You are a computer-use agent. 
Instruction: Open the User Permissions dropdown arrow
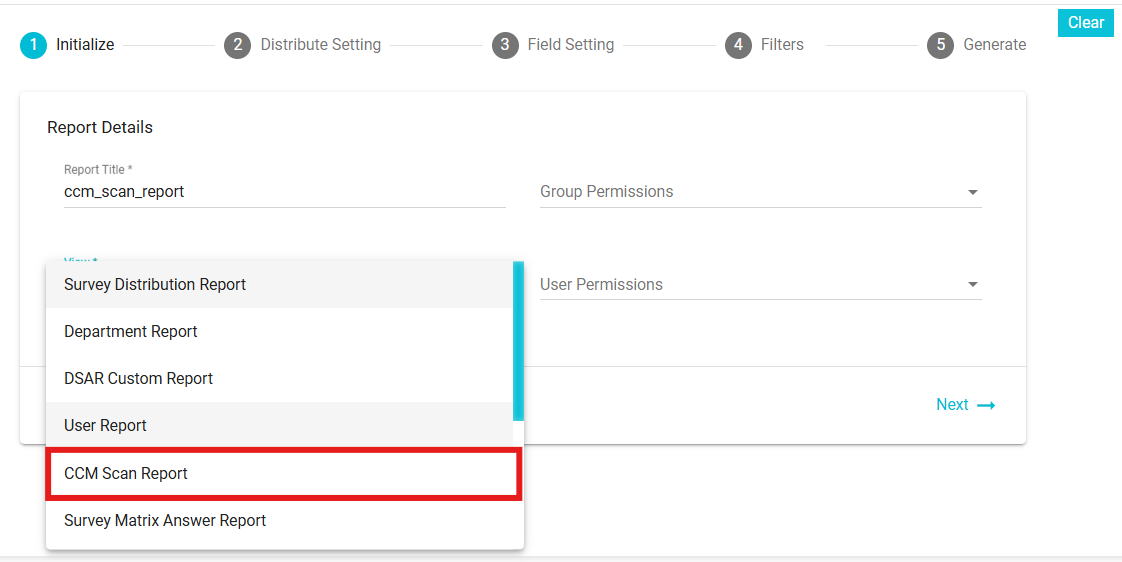tap(972, 285)
